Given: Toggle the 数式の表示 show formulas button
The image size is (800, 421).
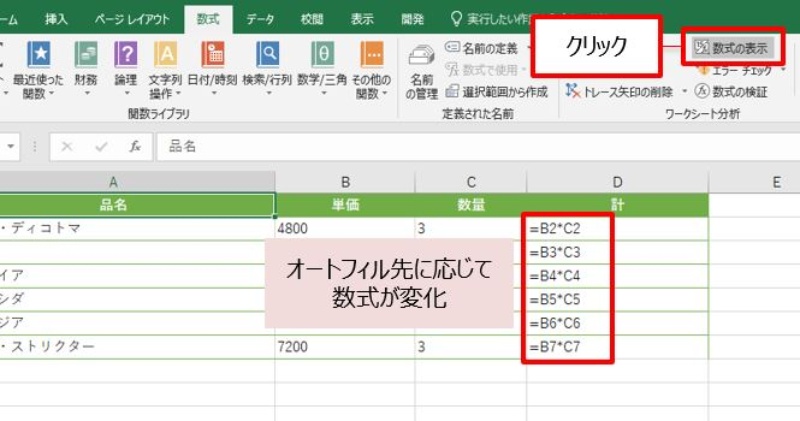Looking at the screenshot, I should pyautogui.click(x=733, y=47).
